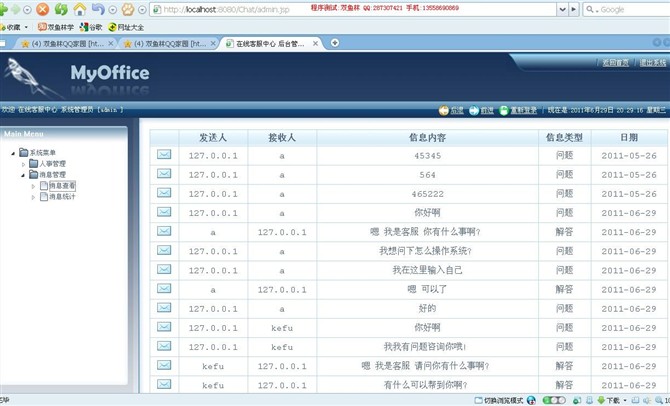The image size is (670, 406).
Task: Open a new browser tab
Action: click(x=335, y=43)
